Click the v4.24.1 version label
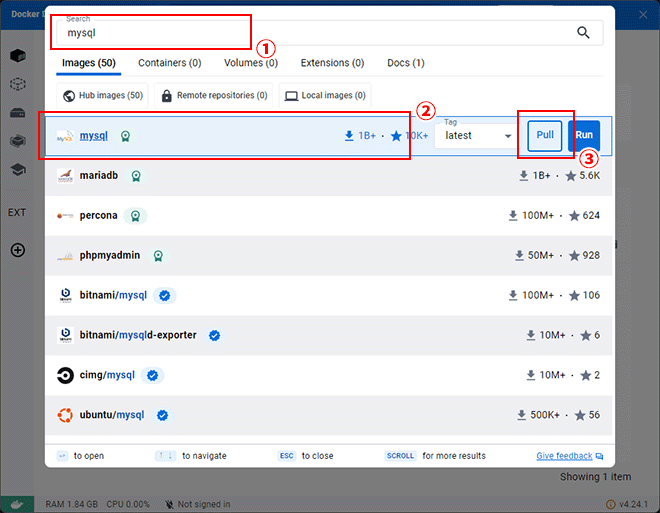 pos(633,504)
